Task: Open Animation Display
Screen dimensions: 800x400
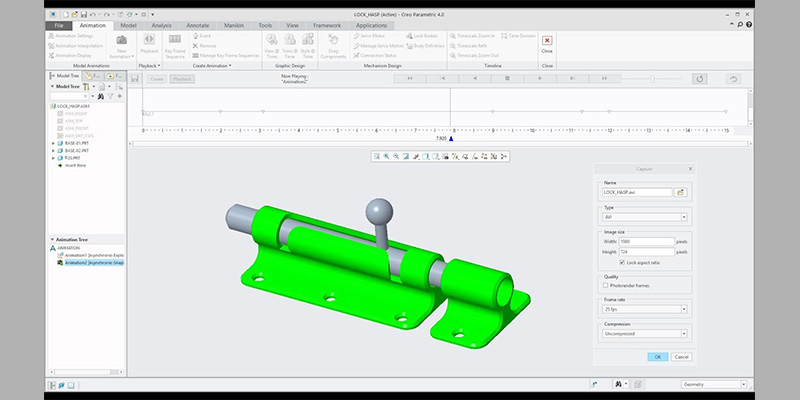Action: click(x=70, y=55)
